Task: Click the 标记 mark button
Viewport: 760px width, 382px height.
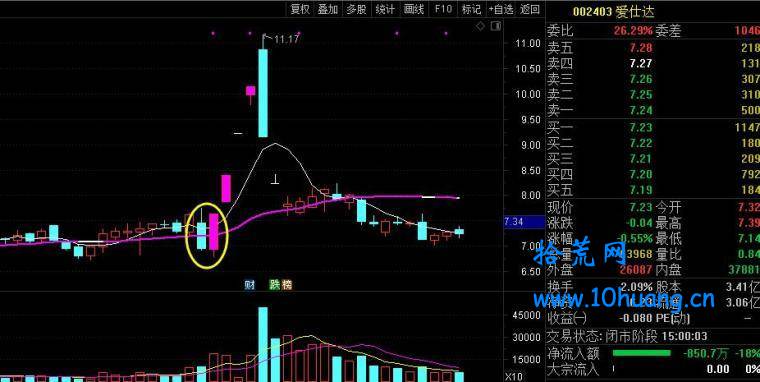Action: tap(471, 9)
